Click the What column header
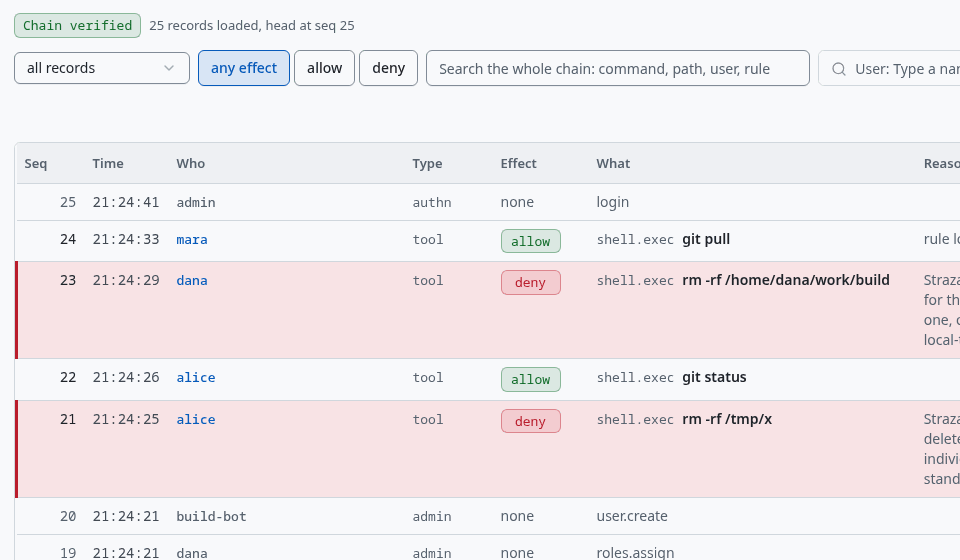The image size is (960, 560). [613, 163]
